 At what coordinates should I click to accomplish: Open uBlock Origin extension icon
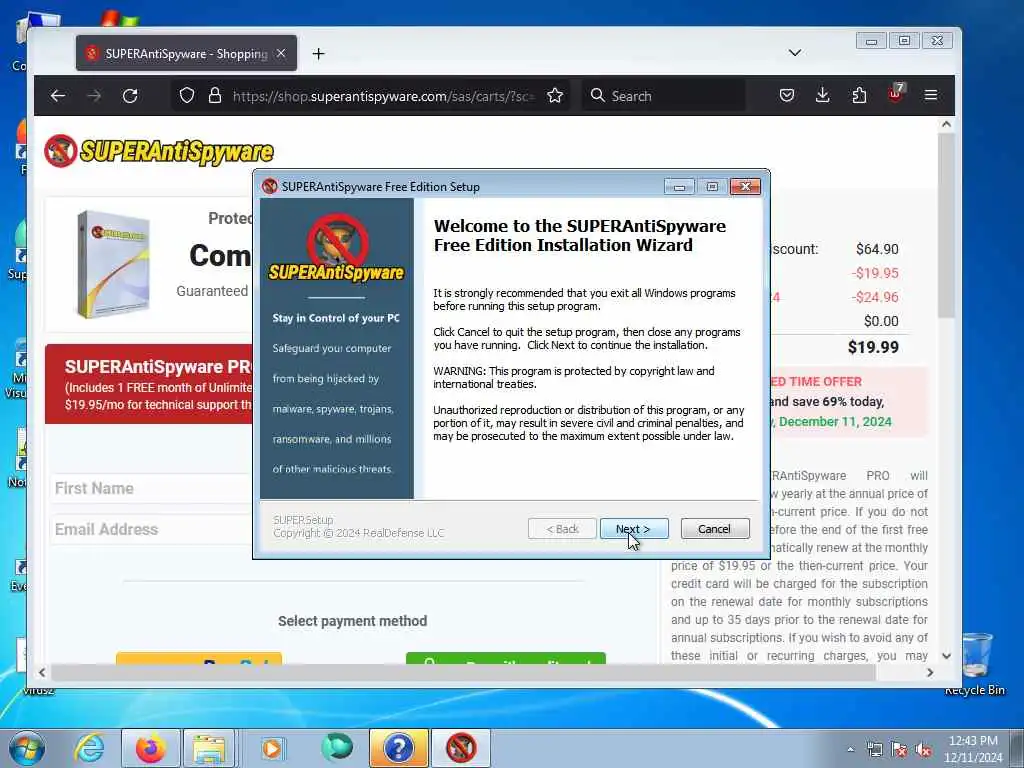[x=895, y=95]
